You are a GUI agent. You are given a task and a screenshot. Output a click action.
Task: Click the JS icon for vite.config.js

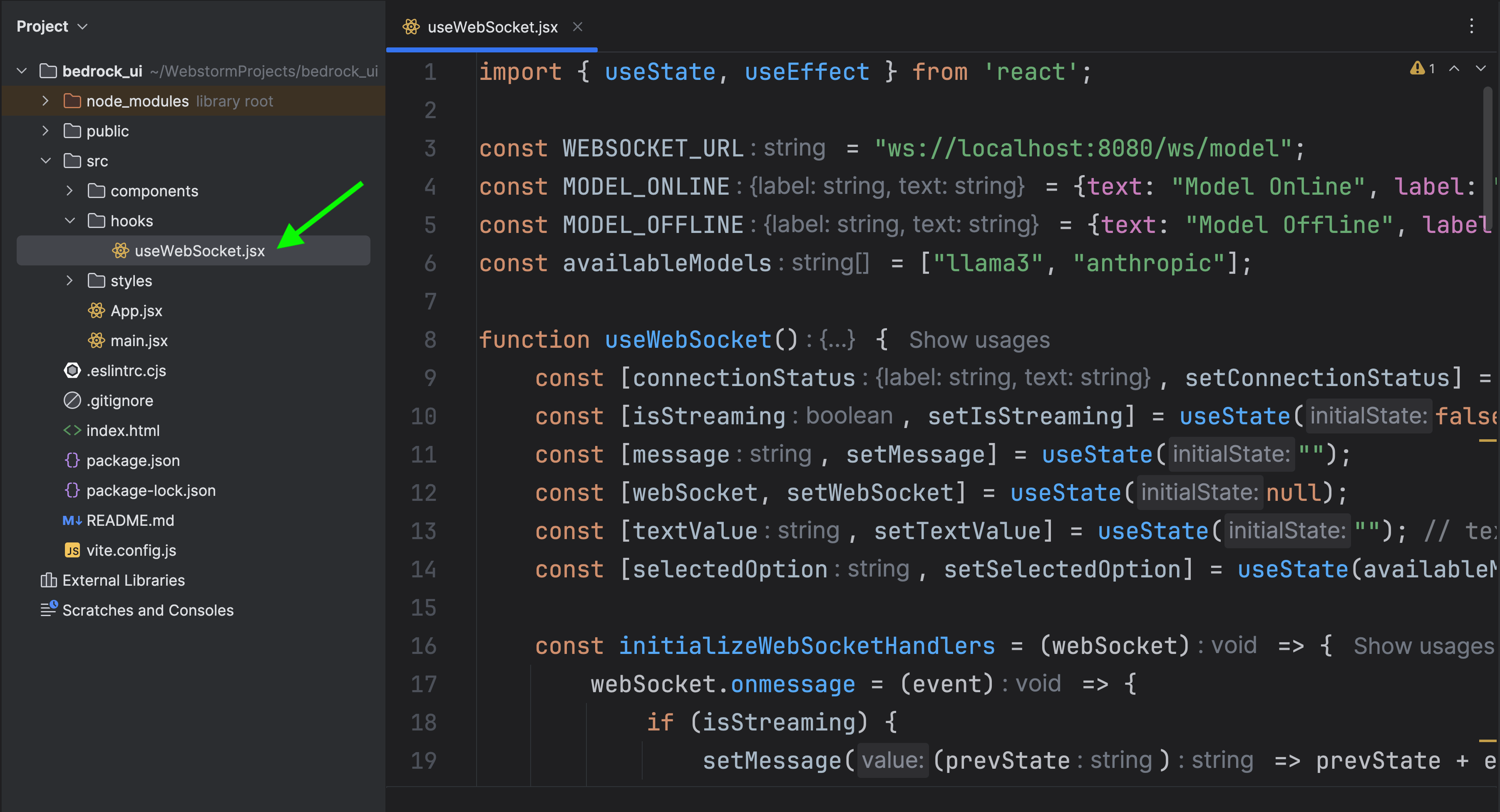(72, 551)
